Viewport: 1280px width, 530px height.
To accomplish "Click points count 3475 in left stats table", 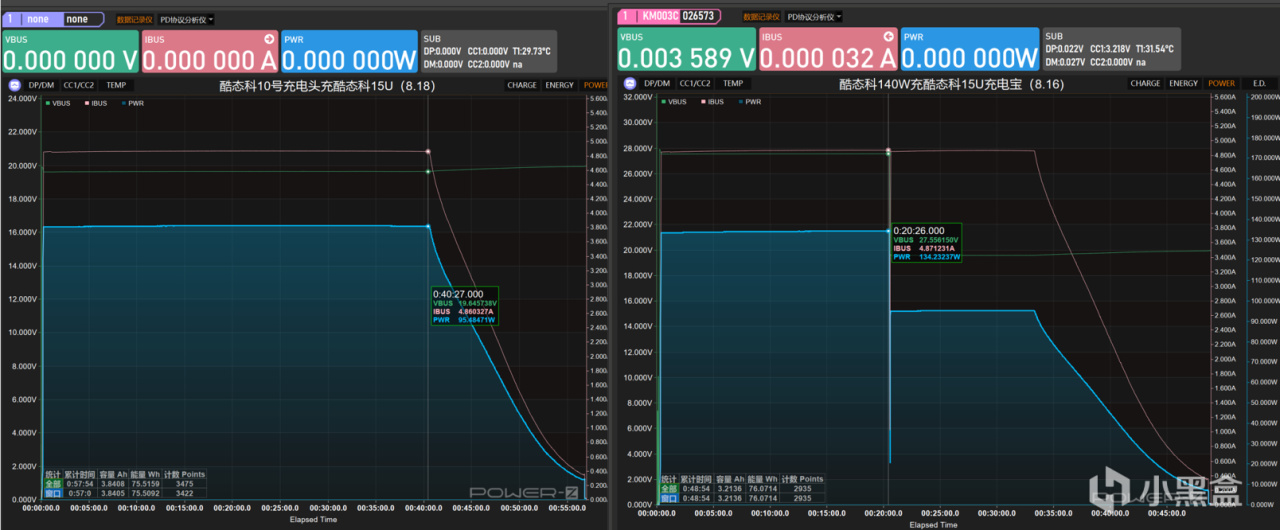I will (x=183, y=484).
